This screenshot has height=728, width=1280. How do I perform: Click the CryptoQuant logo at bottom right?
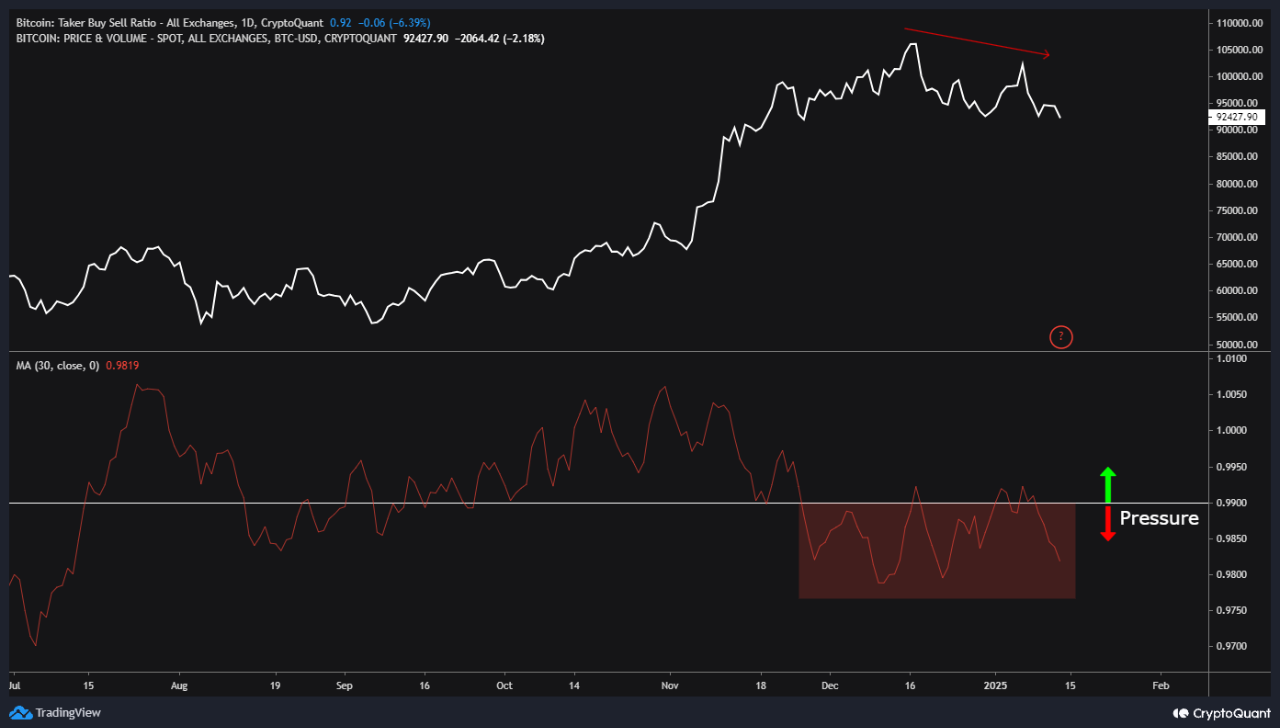coord(1221,713)
